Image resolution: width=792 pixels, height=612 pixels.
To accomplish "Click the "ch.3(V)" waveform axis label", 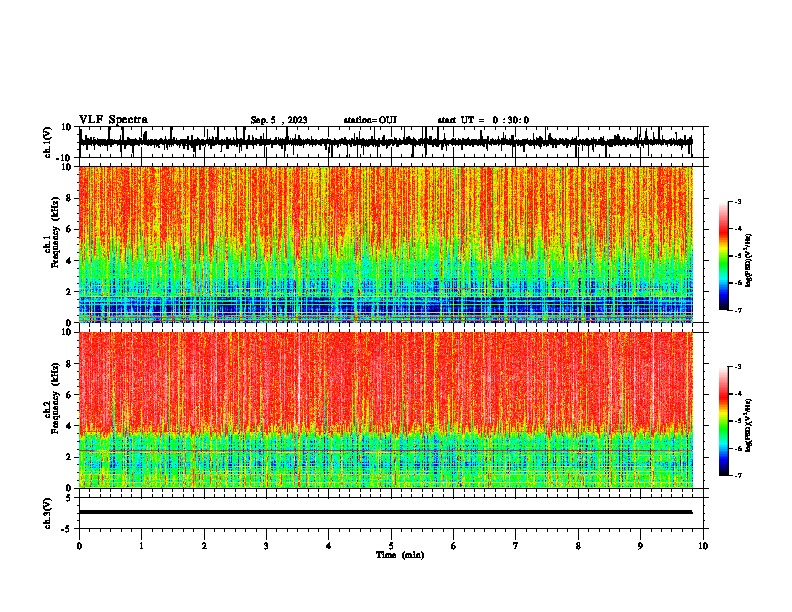I will (x=48, y=513).
